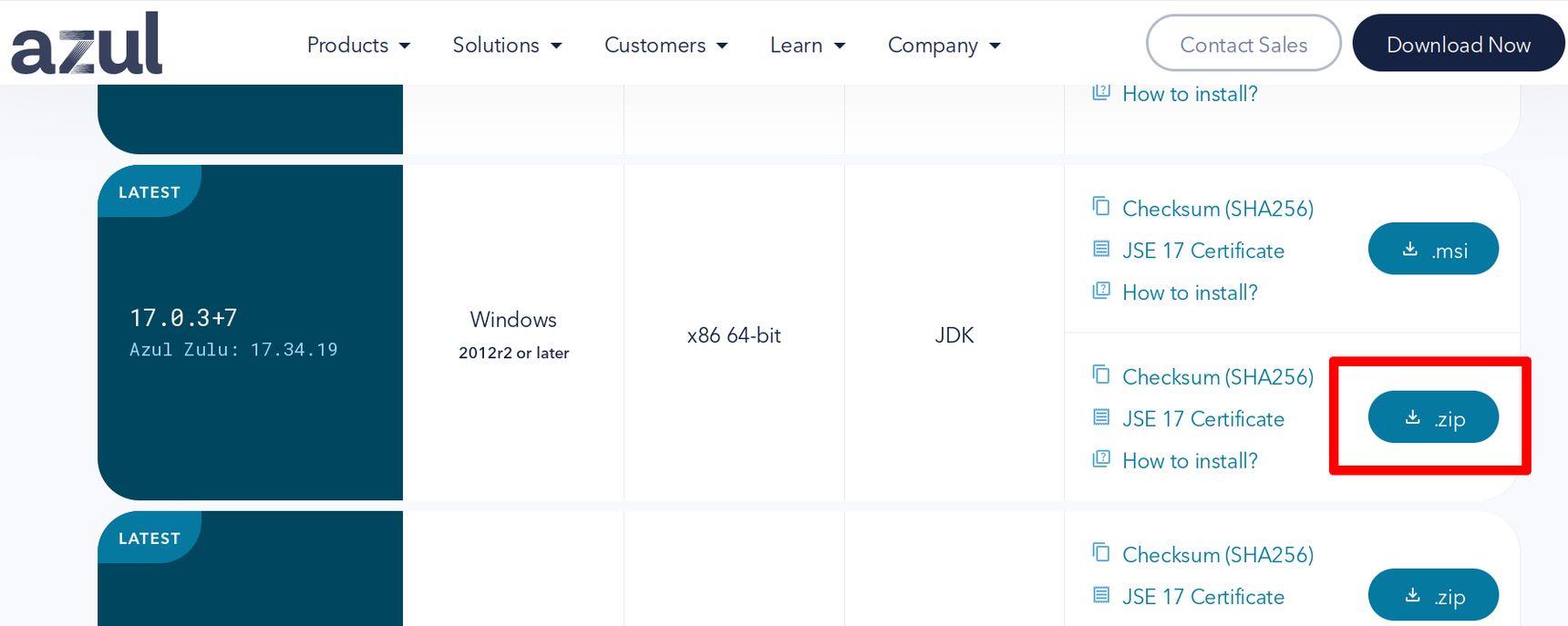Viewport: 1568px width, 626px height.
Task: Click copy icon beside Windows .zip Checksum
Action: [x=1101, y=375]
